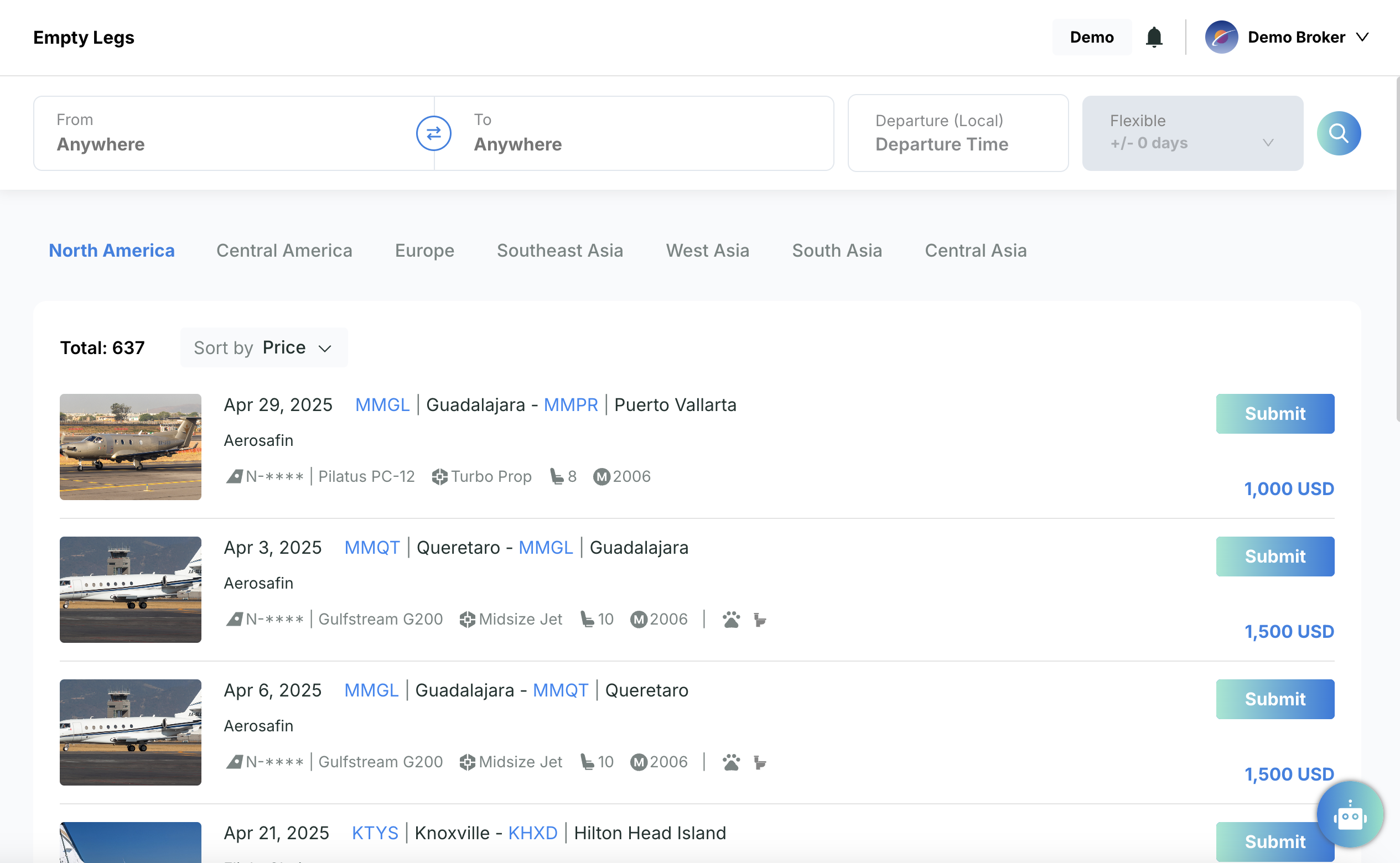Click pets-allowed paw icon on Apr 6 flight

tap(731, 762)
